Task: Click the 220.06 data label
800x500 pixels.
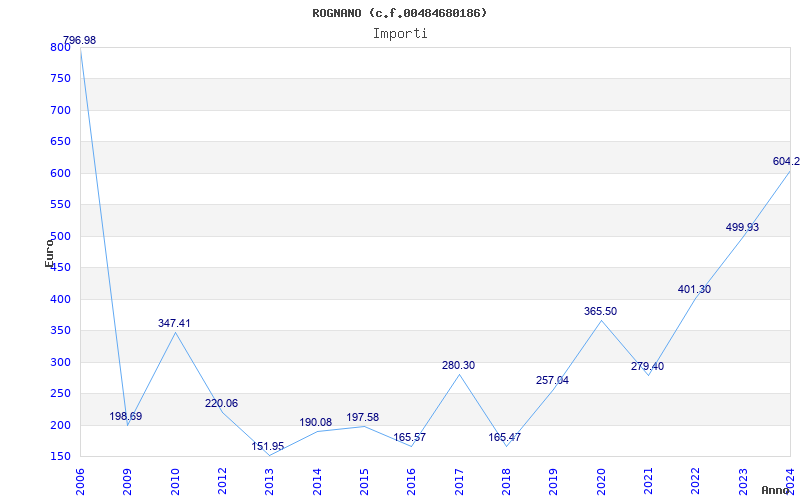Action: pos(221,404)
